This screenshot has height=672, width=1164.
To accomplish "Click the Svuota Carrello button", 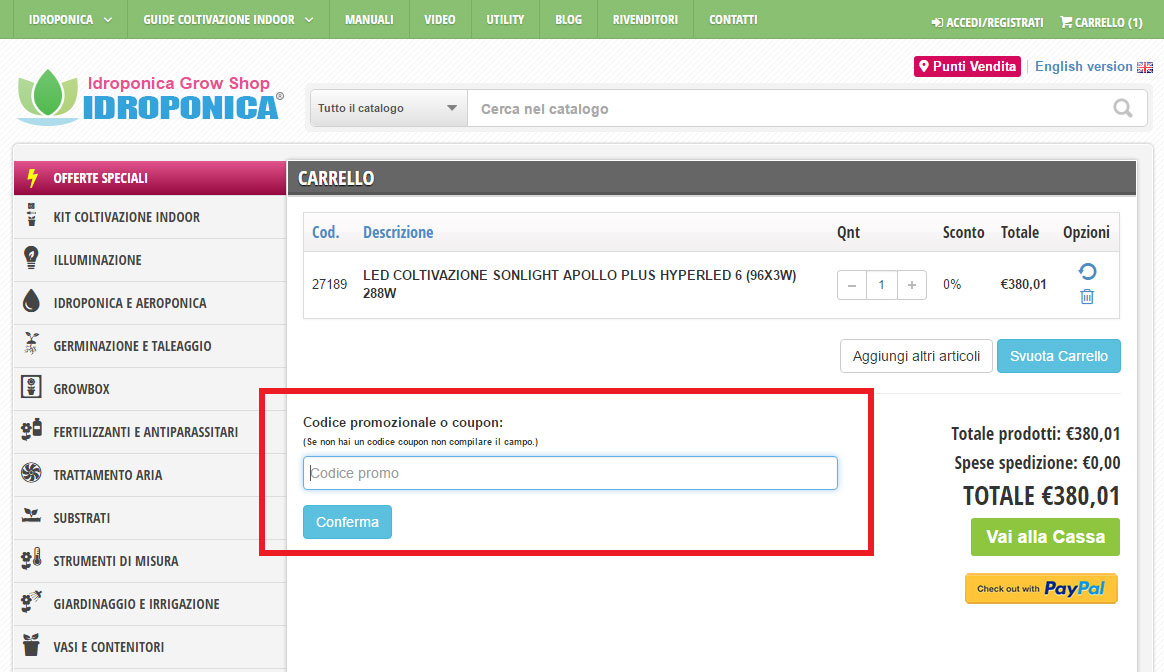I will (x=1059, y=356).
